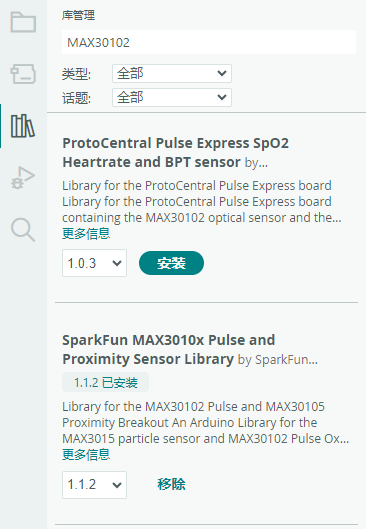Open the Debug sidebar icon
This screenshot has height=529, width=374.
point(23,177)
